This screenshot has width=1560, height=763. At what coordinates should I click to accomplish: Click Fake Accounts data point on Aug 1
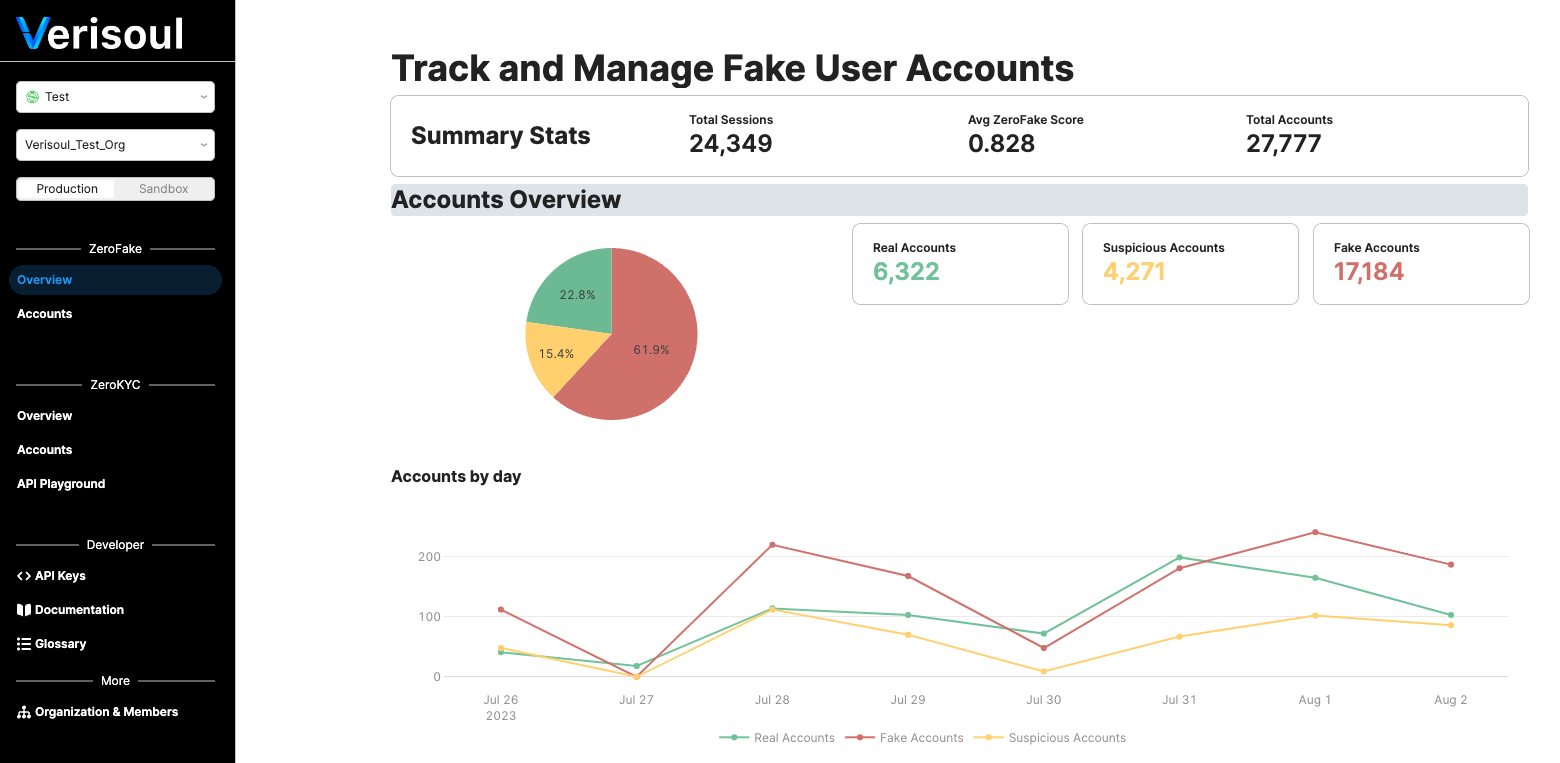(1315, 532)
